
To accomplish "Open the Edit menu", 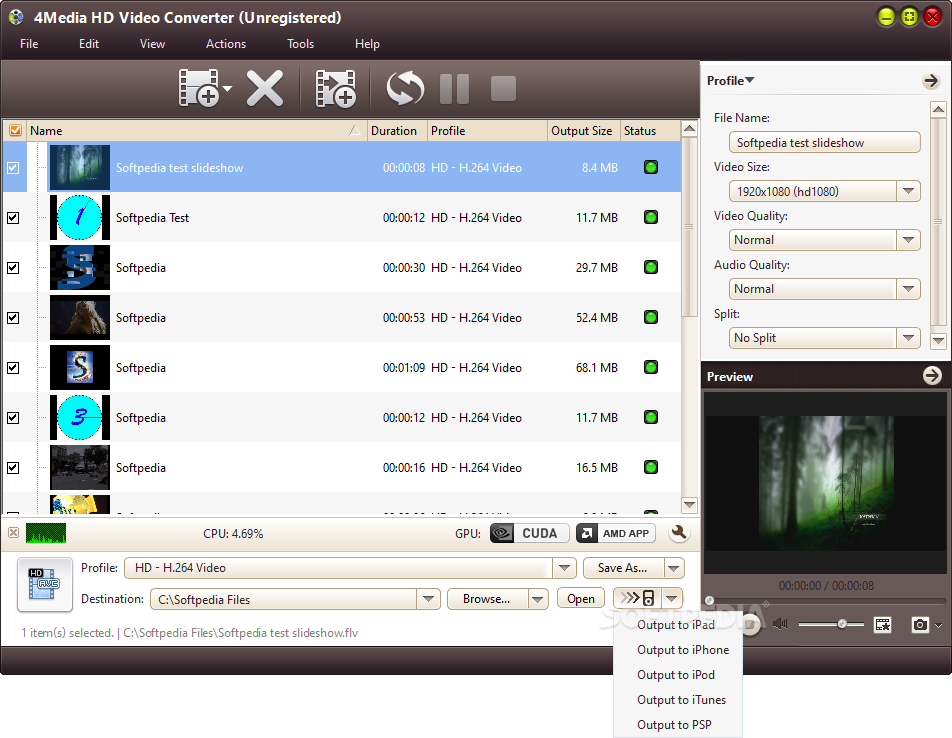I will pos(89,44).
